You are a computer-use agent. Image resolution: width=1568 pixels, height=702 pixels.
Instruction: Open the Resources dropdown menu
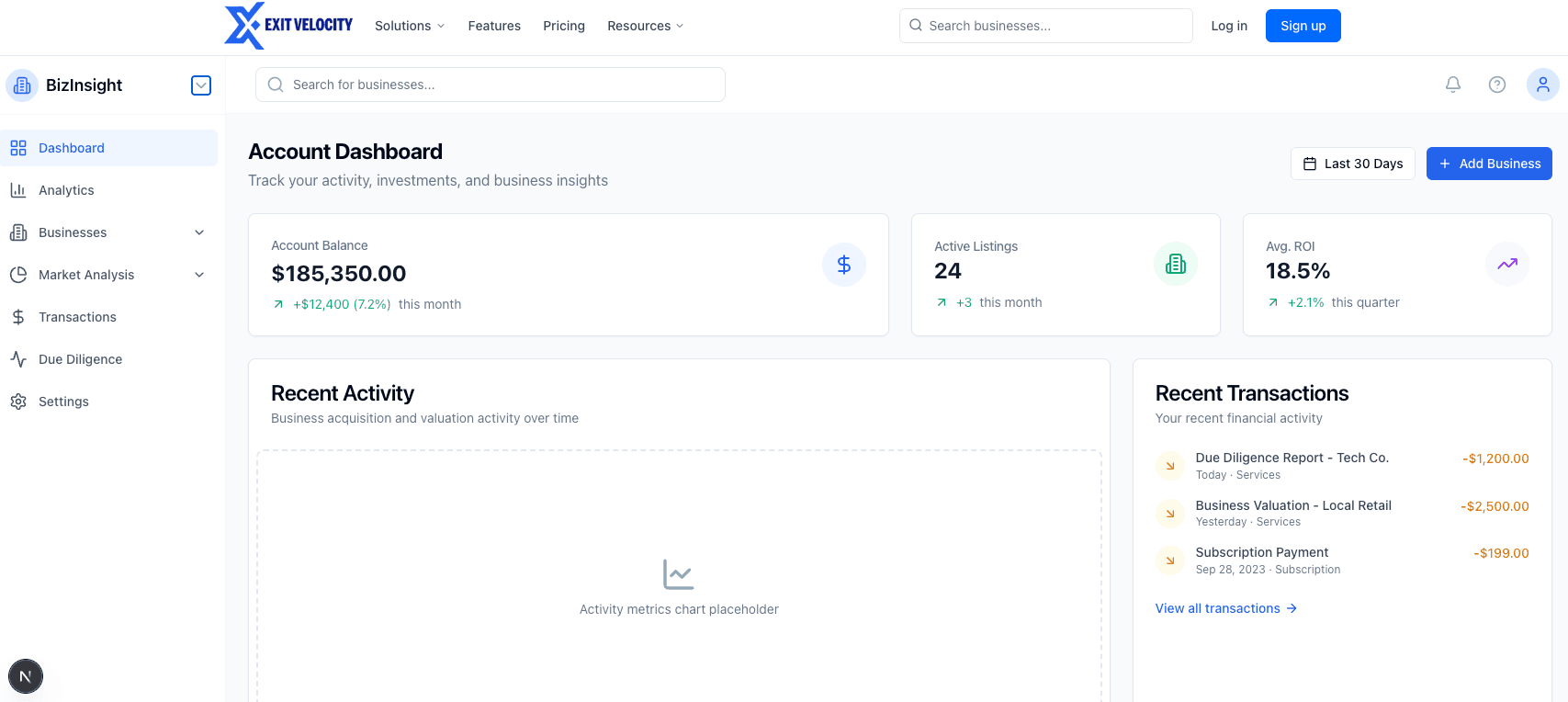[645, 26]
